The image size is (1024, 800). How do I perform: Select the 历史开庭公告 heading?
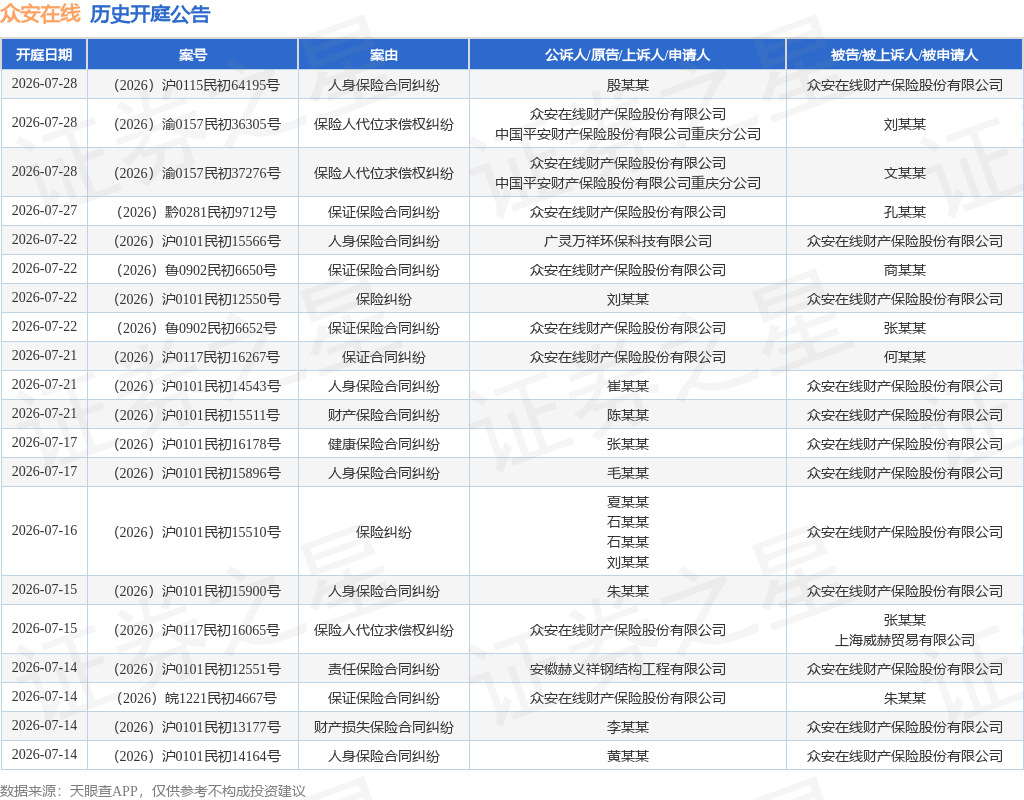tap(150, 14)
